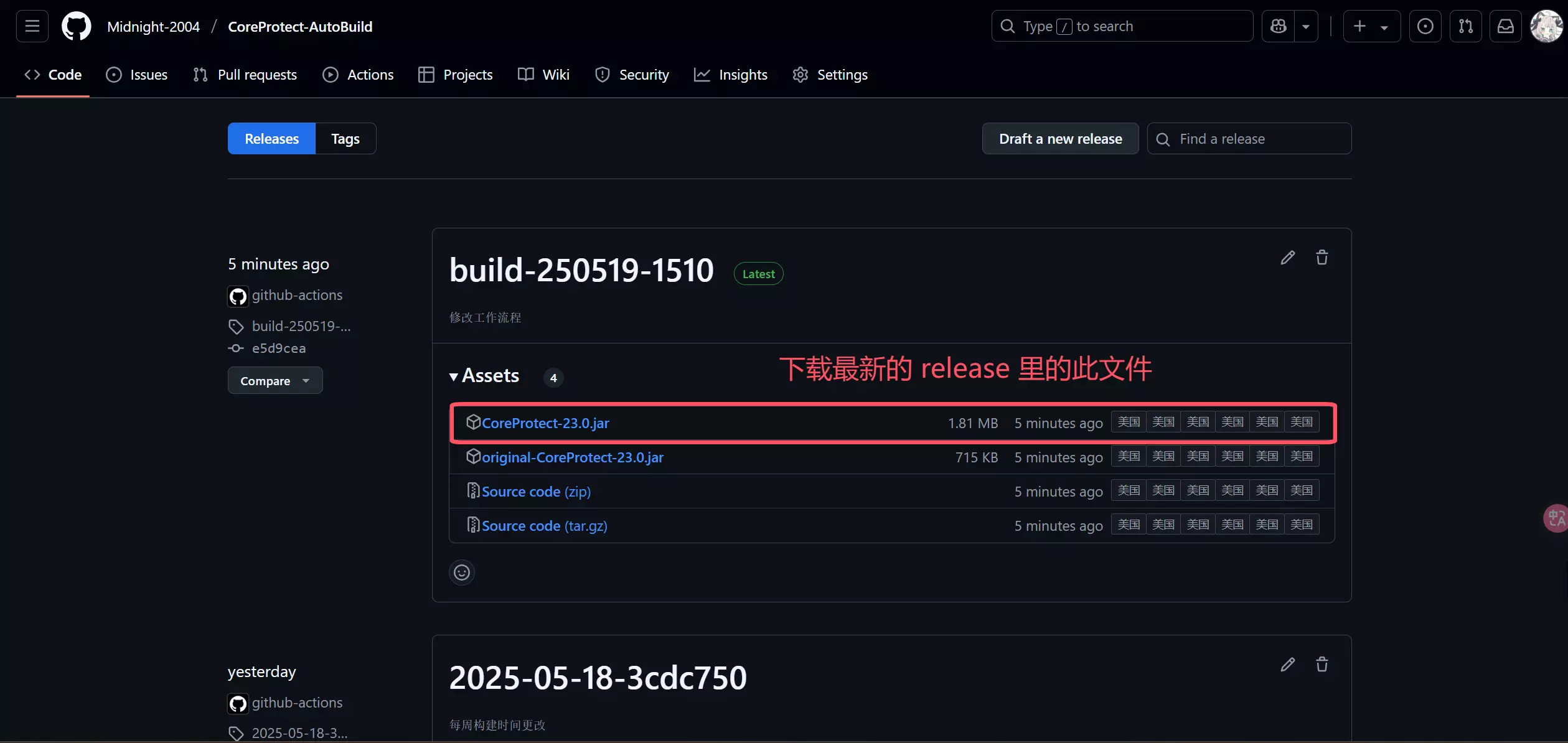Click the tag icon beside build-250519-...
Viewport: 1568px width, 743px height.
click(236, 327)
